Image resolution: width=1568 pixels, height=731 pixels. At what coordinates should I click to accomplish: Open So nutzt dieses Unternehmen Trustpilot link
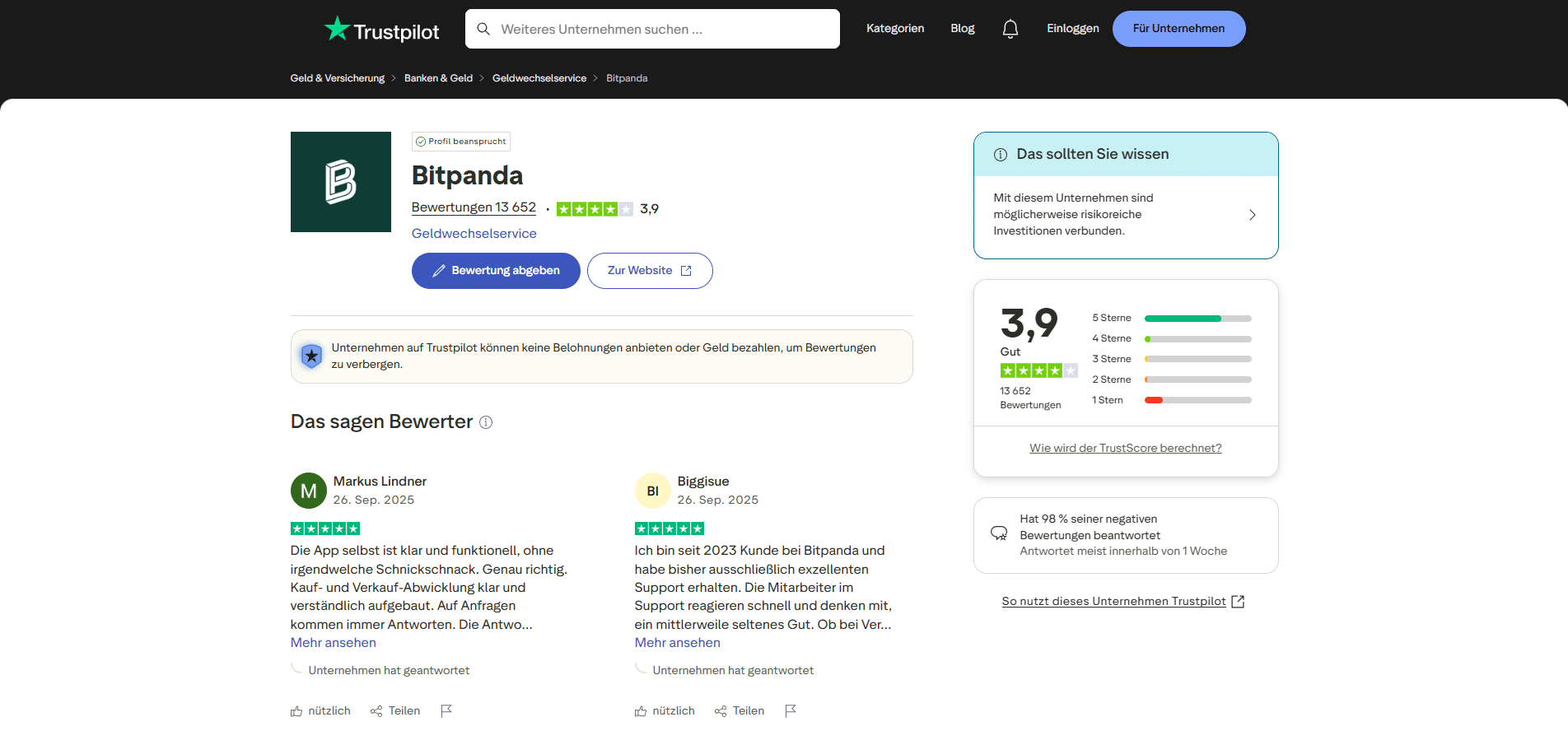1113,602
